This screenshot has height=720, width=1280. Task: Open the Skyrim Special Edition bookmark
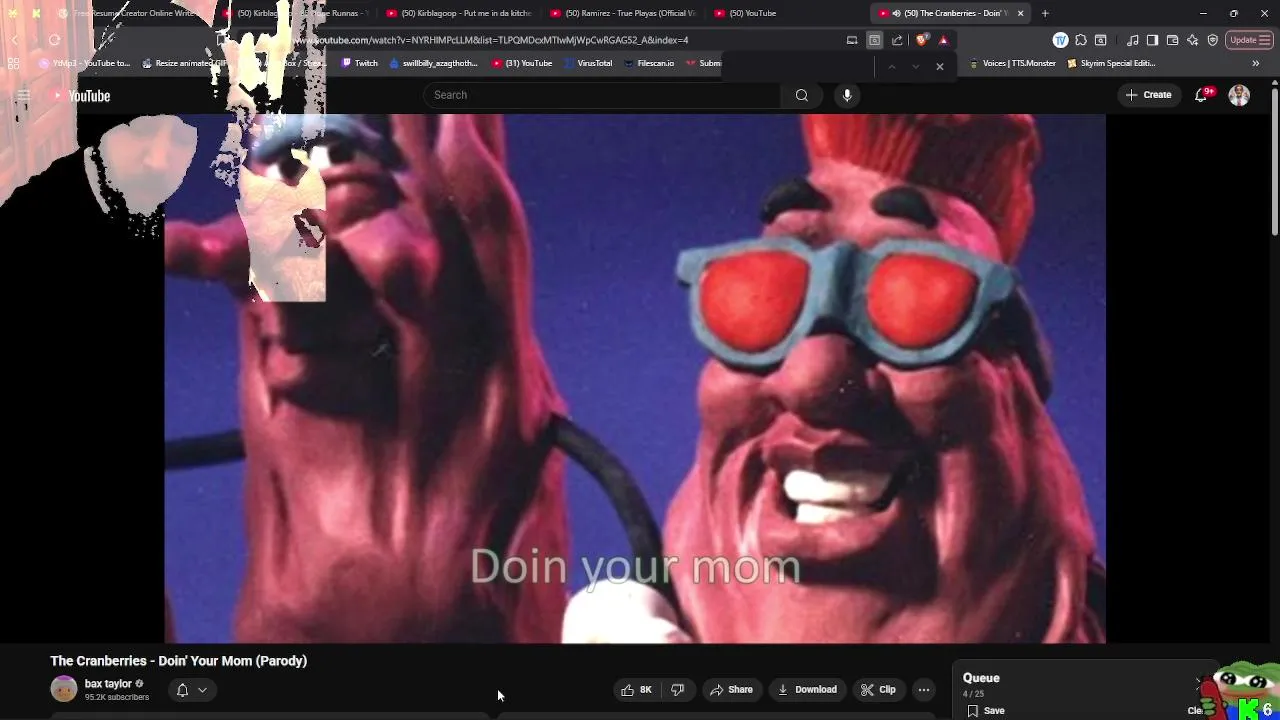1111,63
